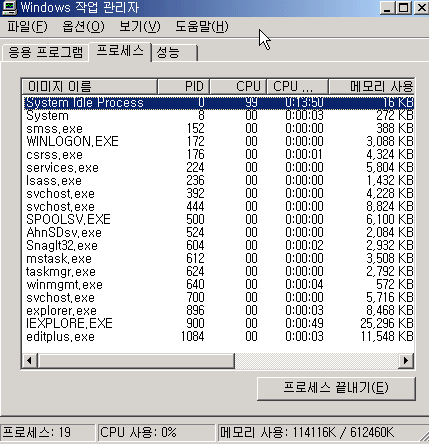Image resolution: width=429 pixels, height=444 pixels.
Task: Minimize the Task Manager window
Action: click(387, 8)
